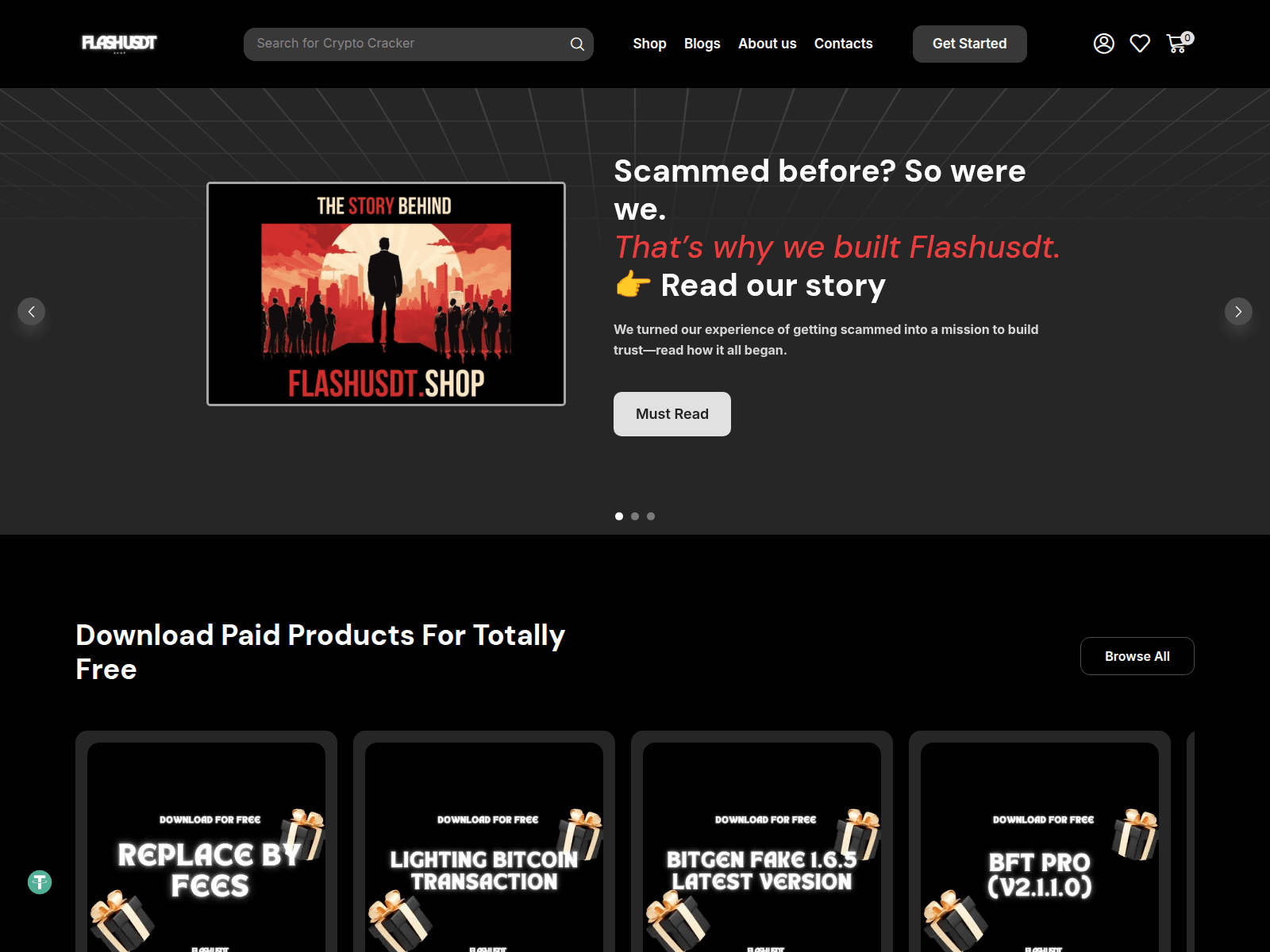Click the Browse All button

point(1137,656)
